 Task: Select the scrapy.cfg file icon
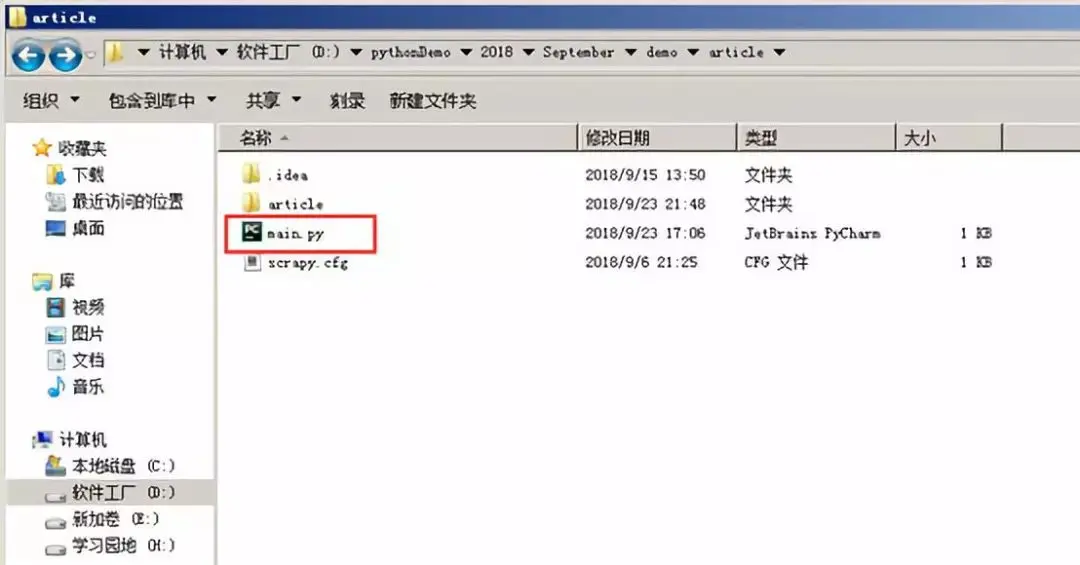252,262
